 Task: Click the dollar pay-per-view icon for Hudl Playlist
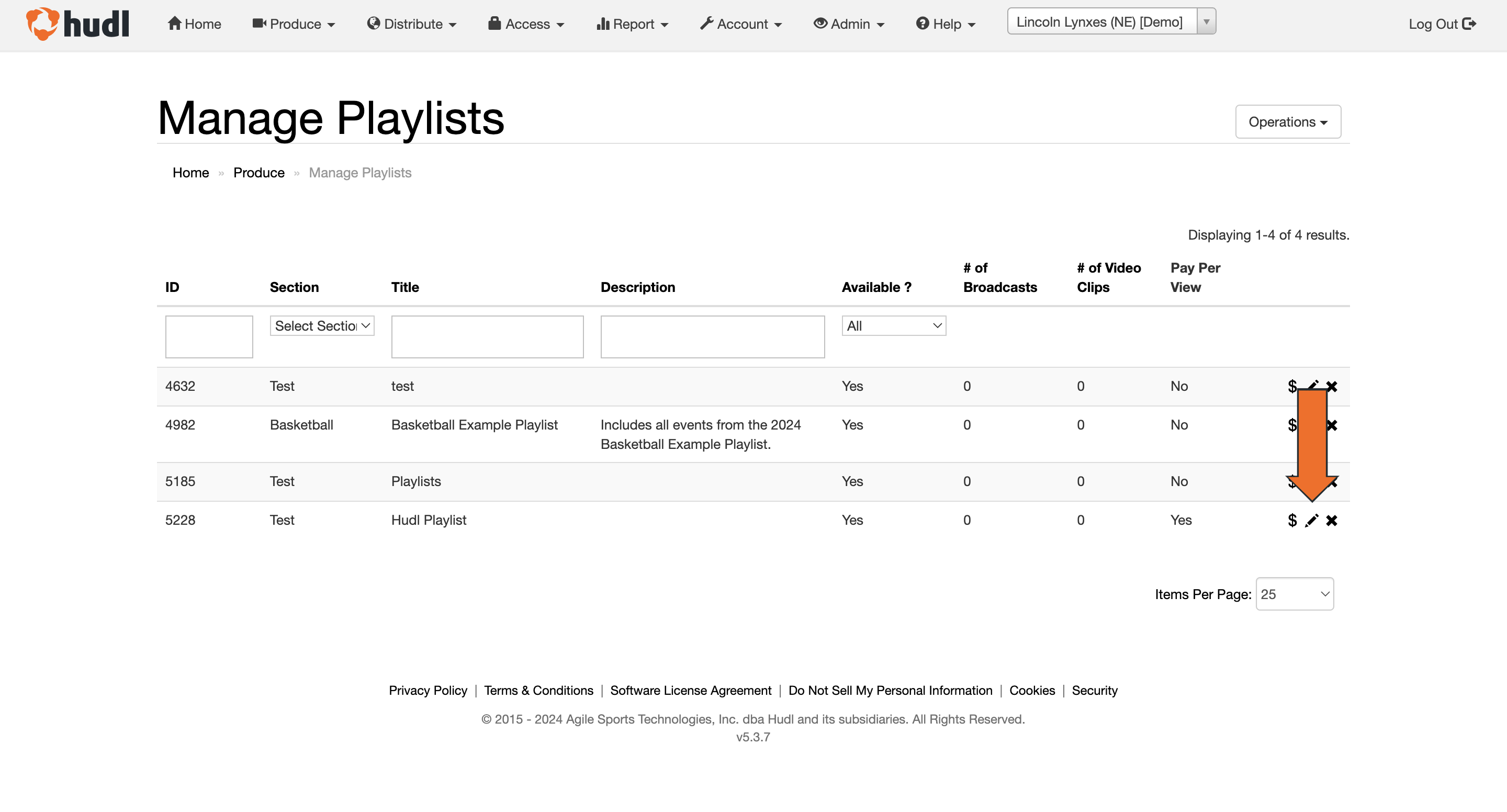pyautogui.click(x=1292, y=520)
